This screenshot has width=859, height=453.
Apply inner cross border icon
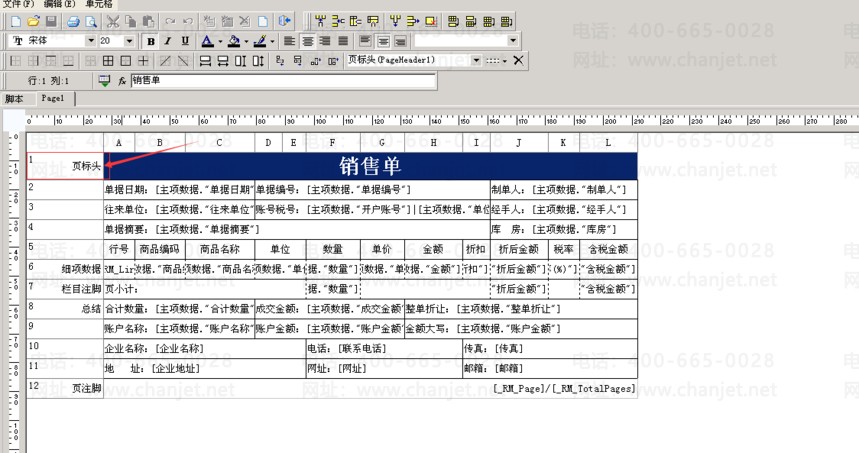(143, 61)
